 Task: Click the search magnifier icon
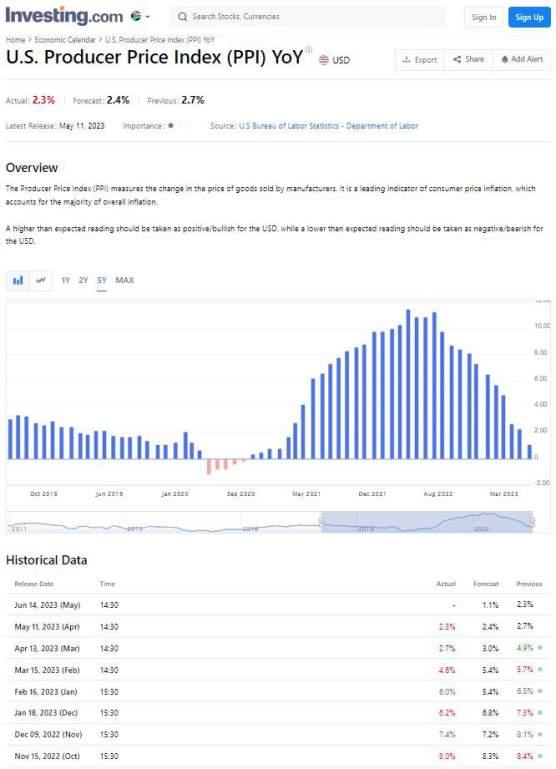[x=182, y=17]
